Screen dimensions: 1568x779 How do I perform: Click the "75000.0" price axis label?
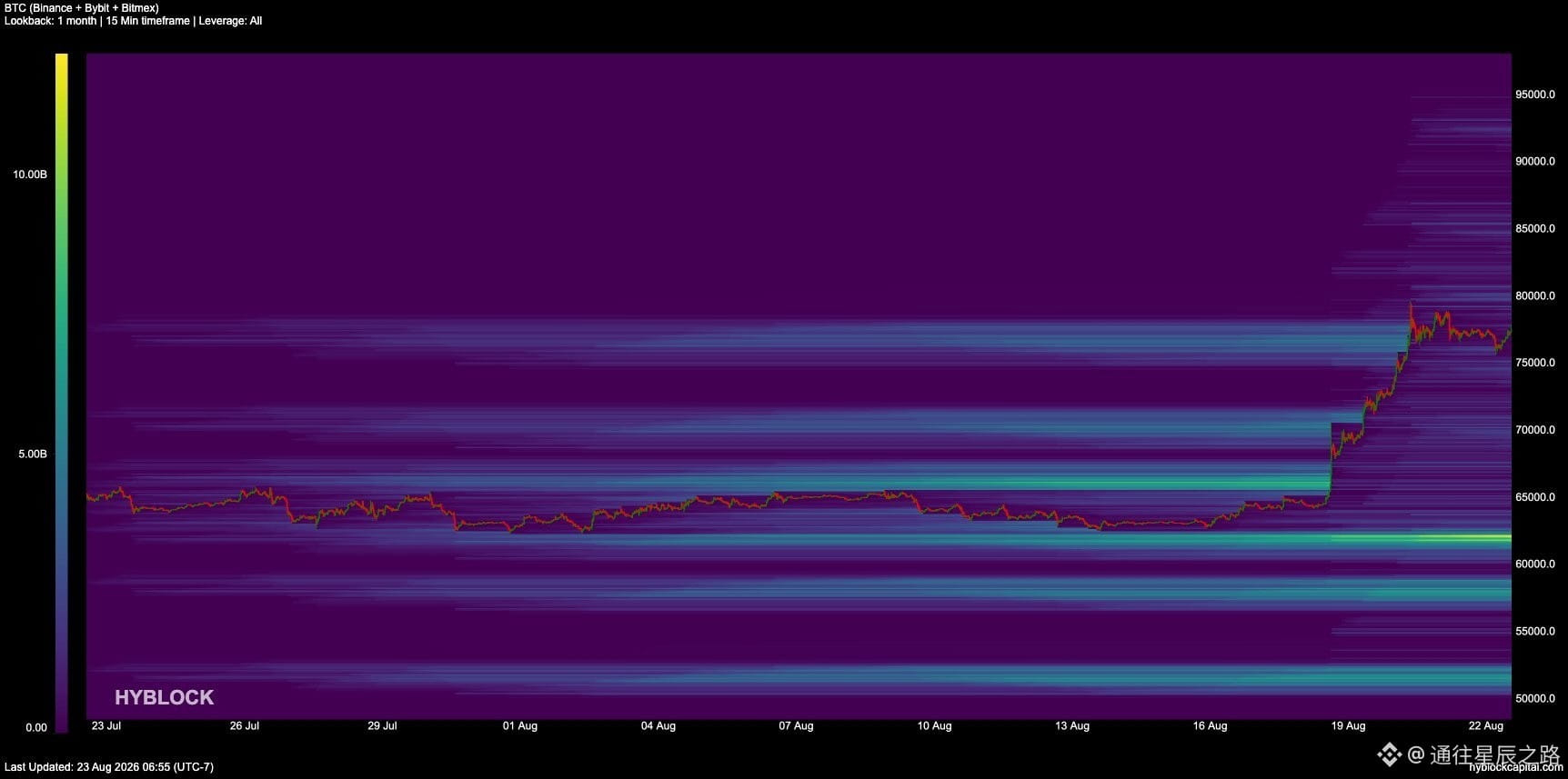pyautogui.click(x=1535, y=363)
